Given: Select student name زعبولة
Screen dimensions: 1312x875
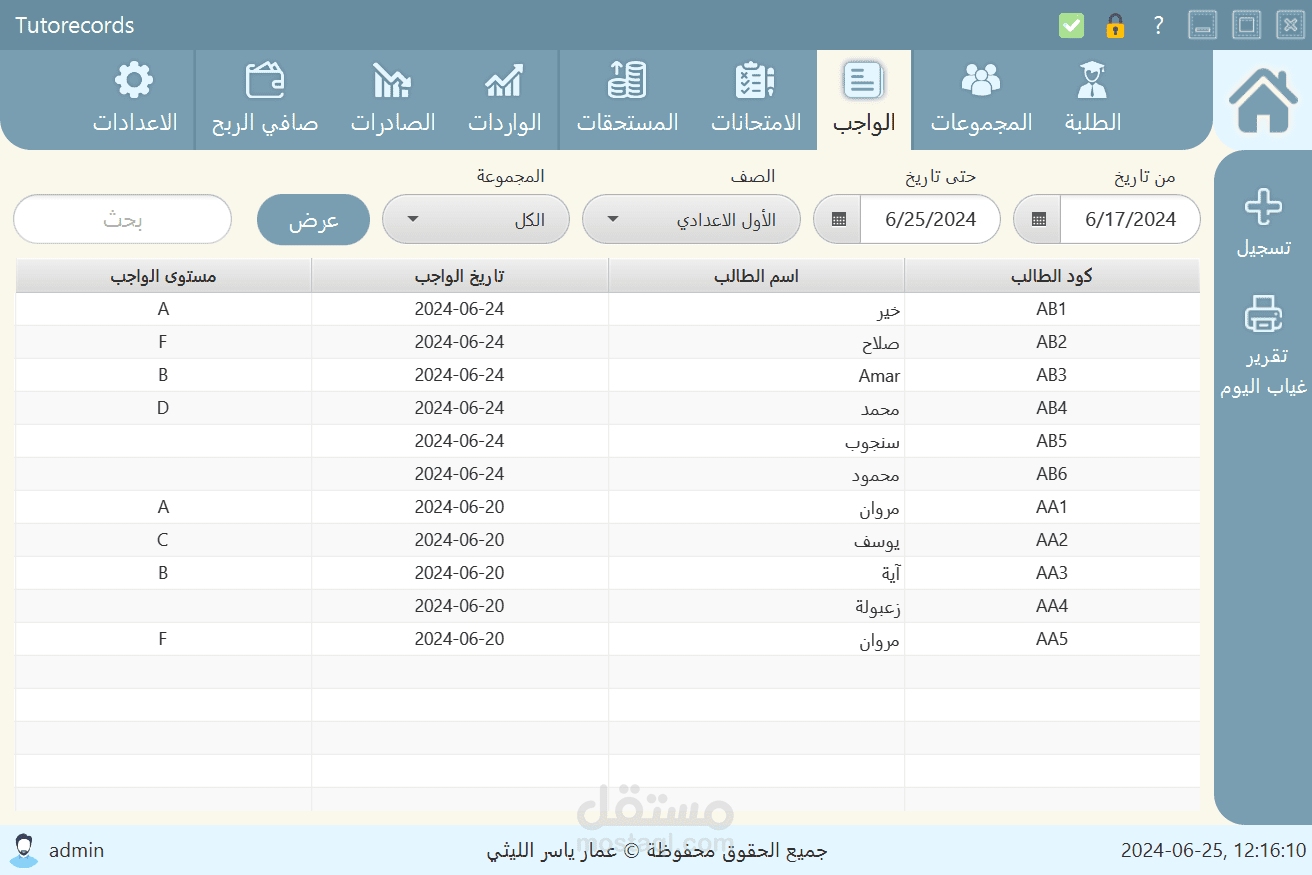Looking at the screenshot, I should pos(756,606).
